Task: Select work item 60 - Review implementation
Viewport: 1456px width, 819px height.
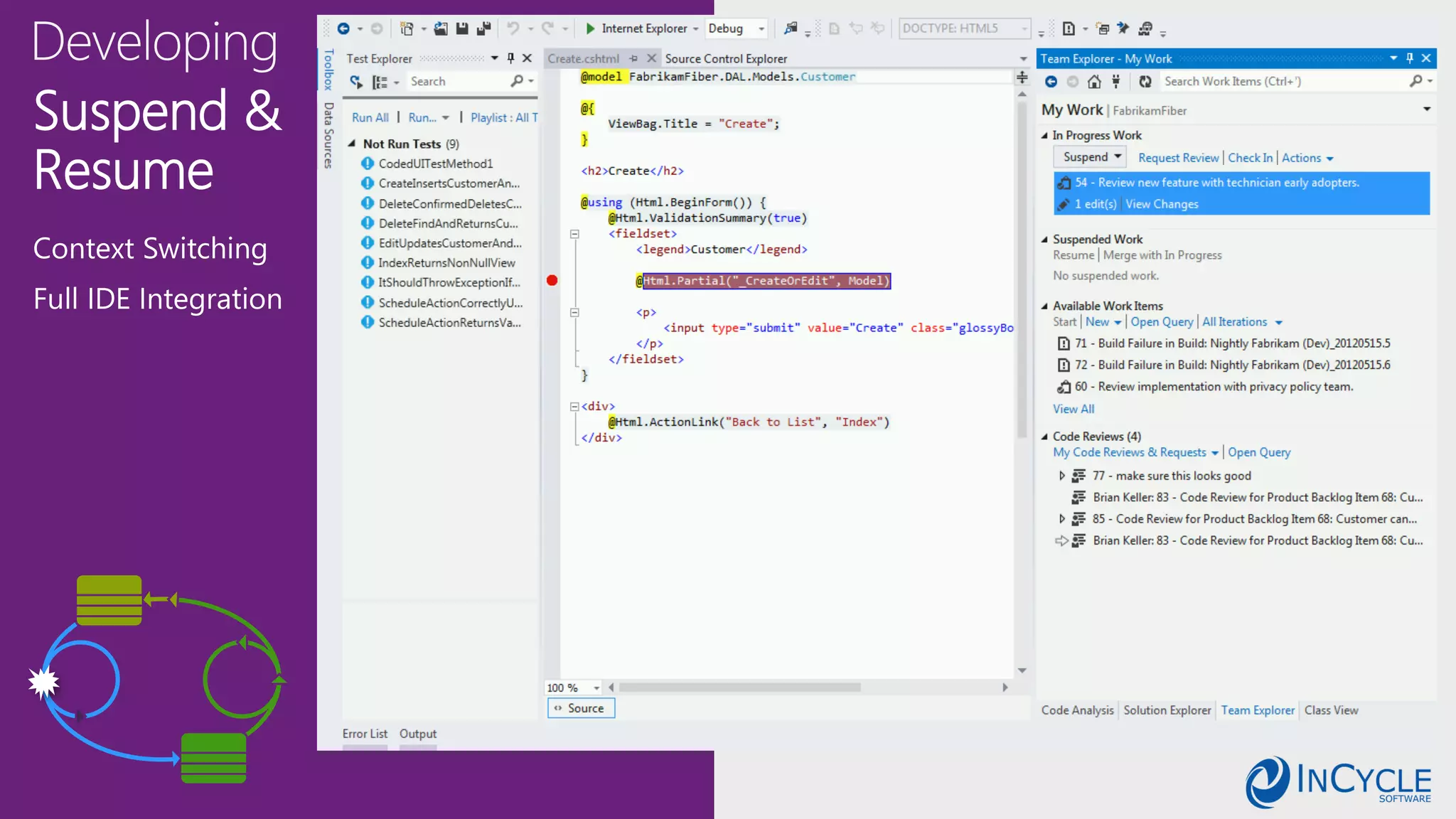Action: pyautogui.click(x=1213, y=387)
